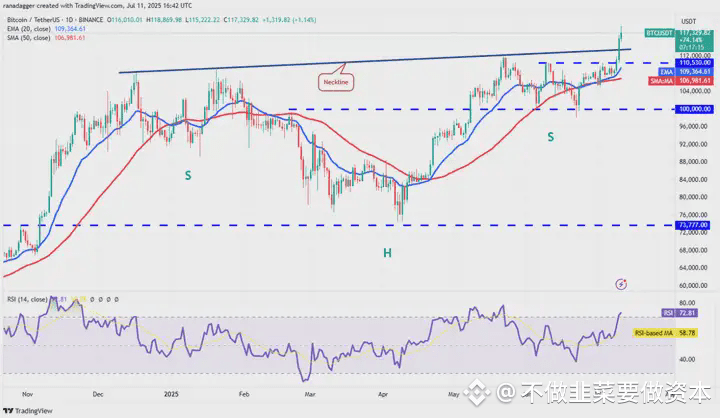Viewport: 720px width, 418px height.
Task: Click the May label on time axis
Action: pyautogui.click(x=454, y=394)
